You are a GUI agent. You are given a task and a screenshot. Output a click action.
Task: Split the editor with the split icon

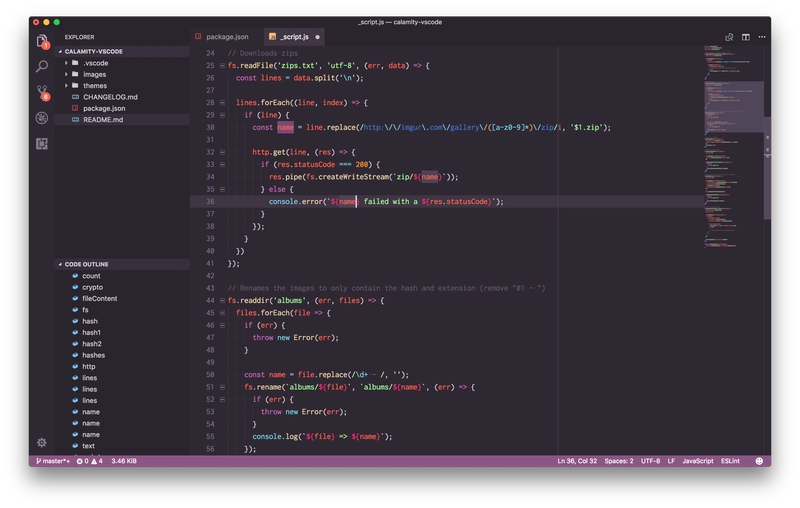tap(745, 37)
